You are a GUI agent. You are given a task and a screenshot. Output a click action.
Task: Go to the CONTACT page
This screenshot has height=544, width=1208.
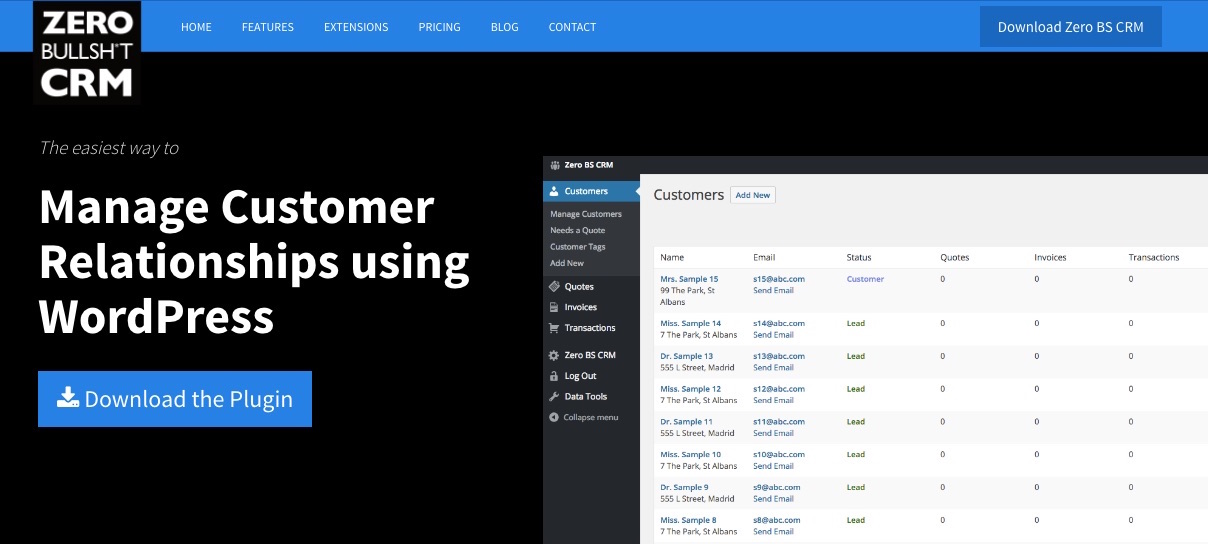pos(572,27)
